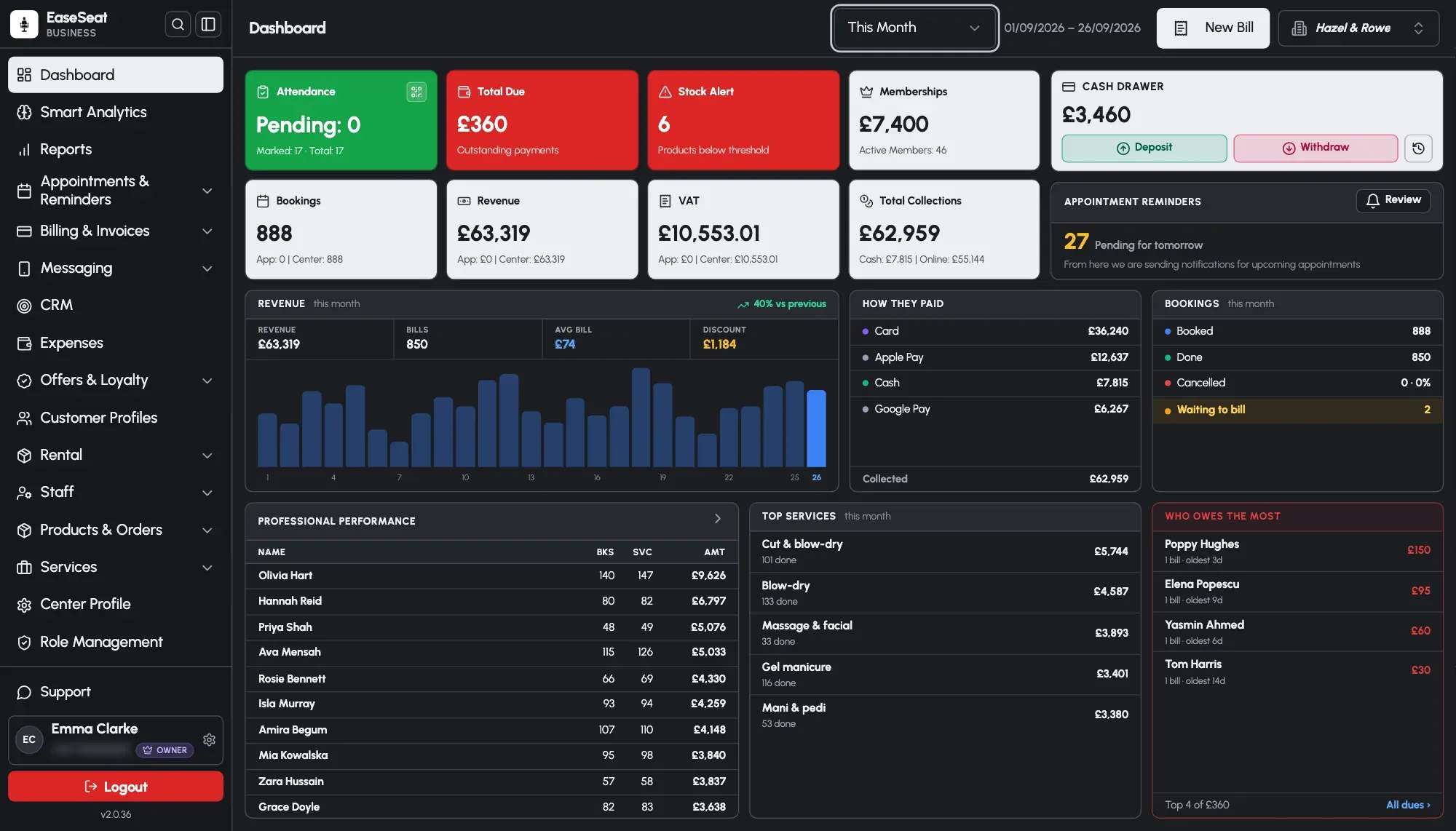Click the Support chat bubble icon
This screenshot has height=831, width=1456.
pos(24,692)
